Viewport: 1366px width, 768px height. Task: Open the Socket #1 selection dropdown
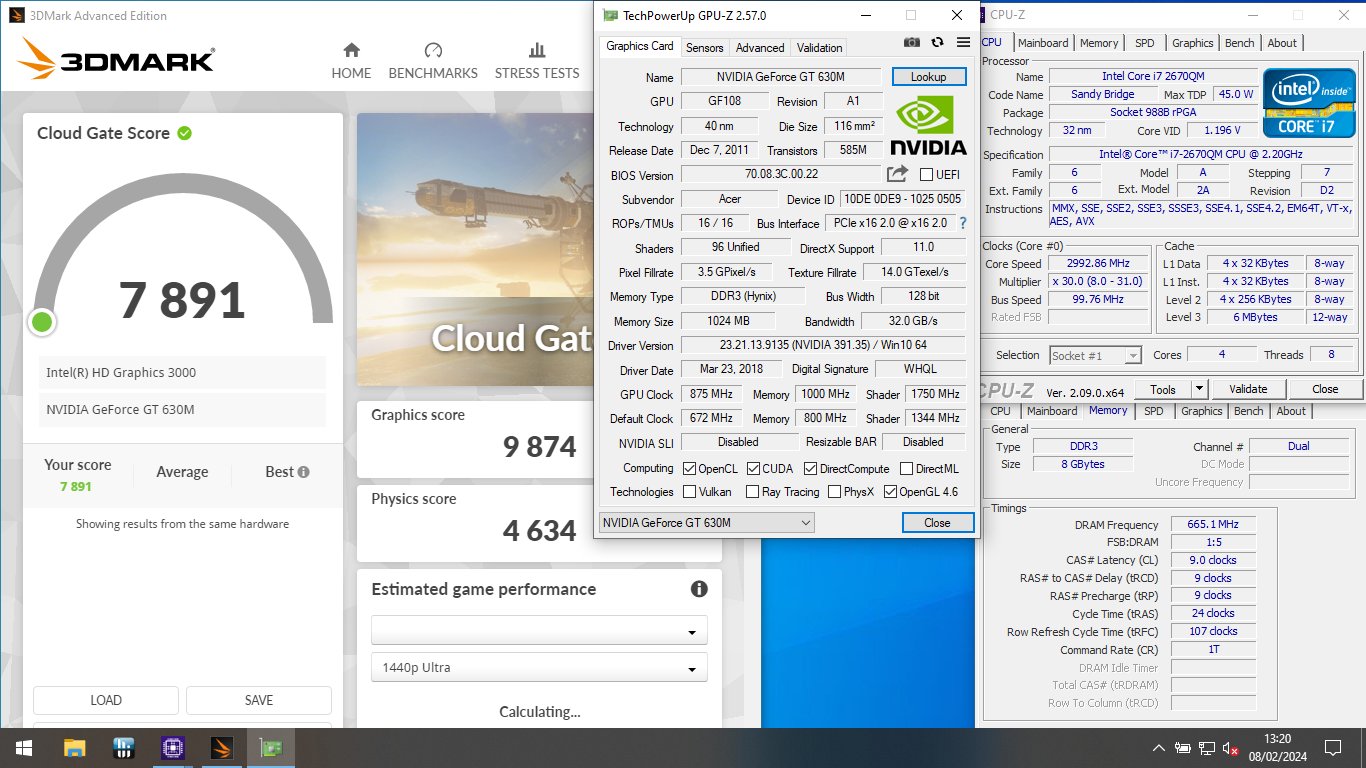pyautogui.click(x=1096, y=355)
